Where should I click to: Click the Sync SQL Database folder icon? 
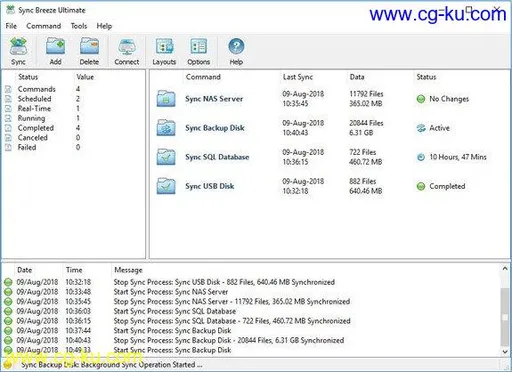166,157
